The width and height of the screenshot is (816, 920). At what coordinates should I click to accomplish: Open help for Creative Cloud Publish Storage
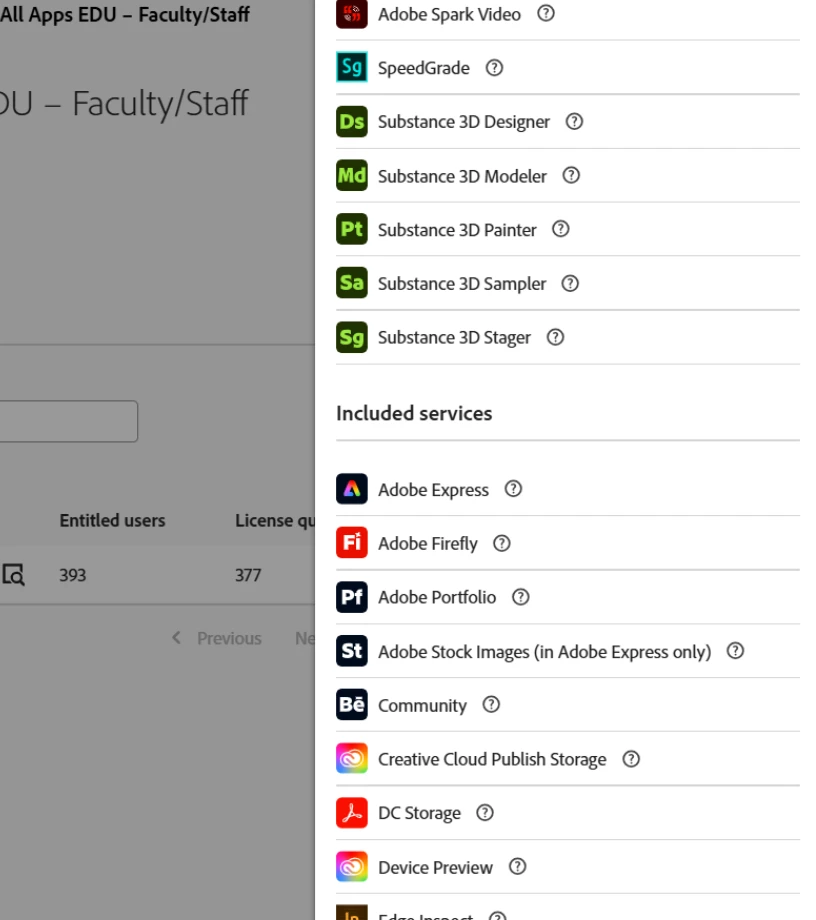click(x=631, y=759)
